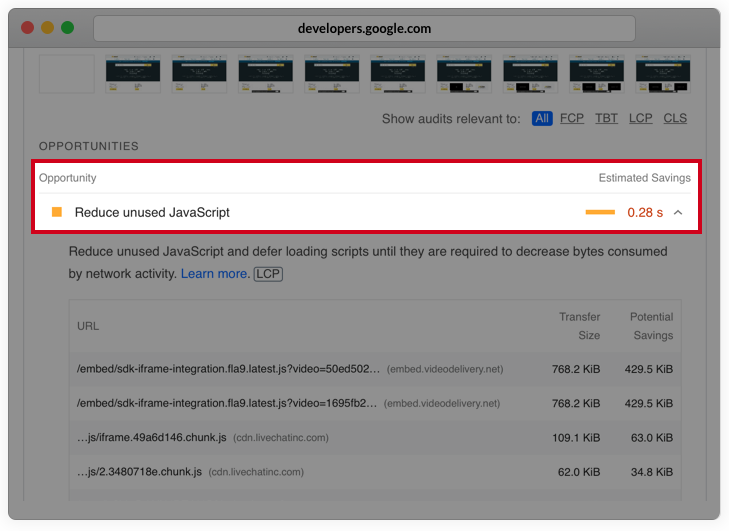Click the 'Transfer Size' column header
This screenshot has height=531, width=729.
[579, 326]
